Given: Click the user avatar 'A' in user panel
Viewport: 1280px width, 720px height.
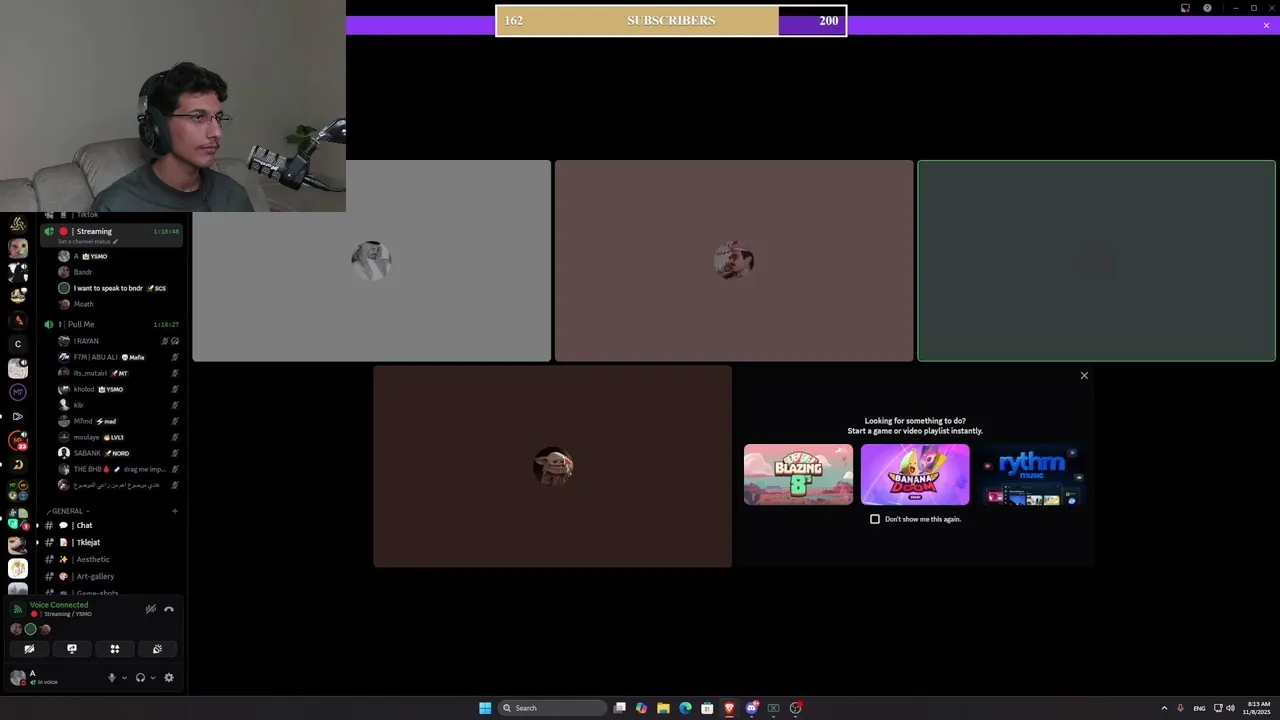Looking at the screenshot, I should tap(17, 677).
